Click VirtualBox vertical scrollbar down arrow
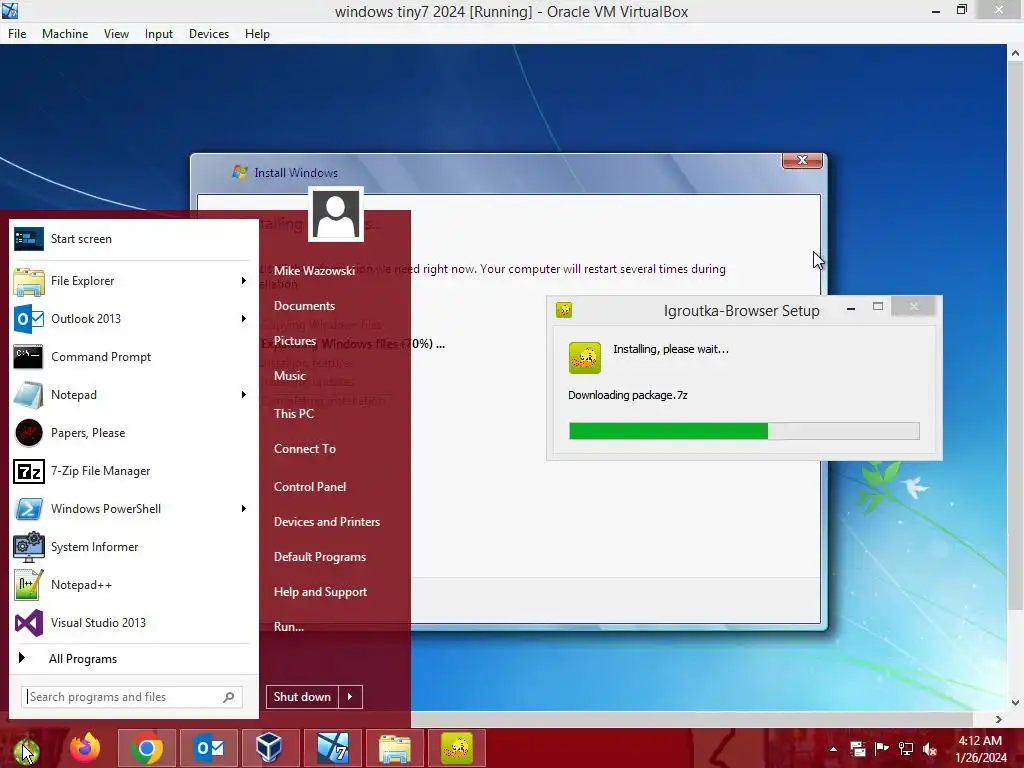 [x=1015, y=703]
